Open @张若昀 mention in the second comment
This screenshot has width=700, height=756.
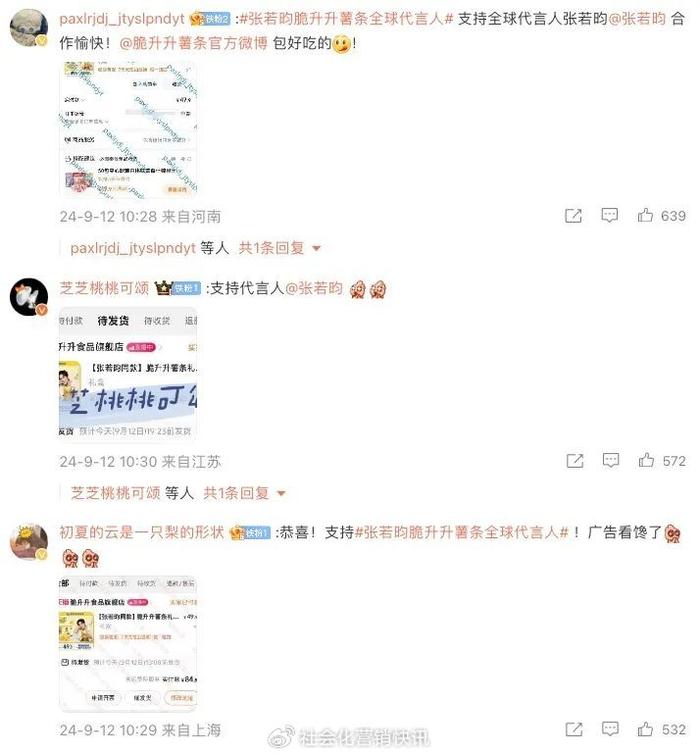314,288
